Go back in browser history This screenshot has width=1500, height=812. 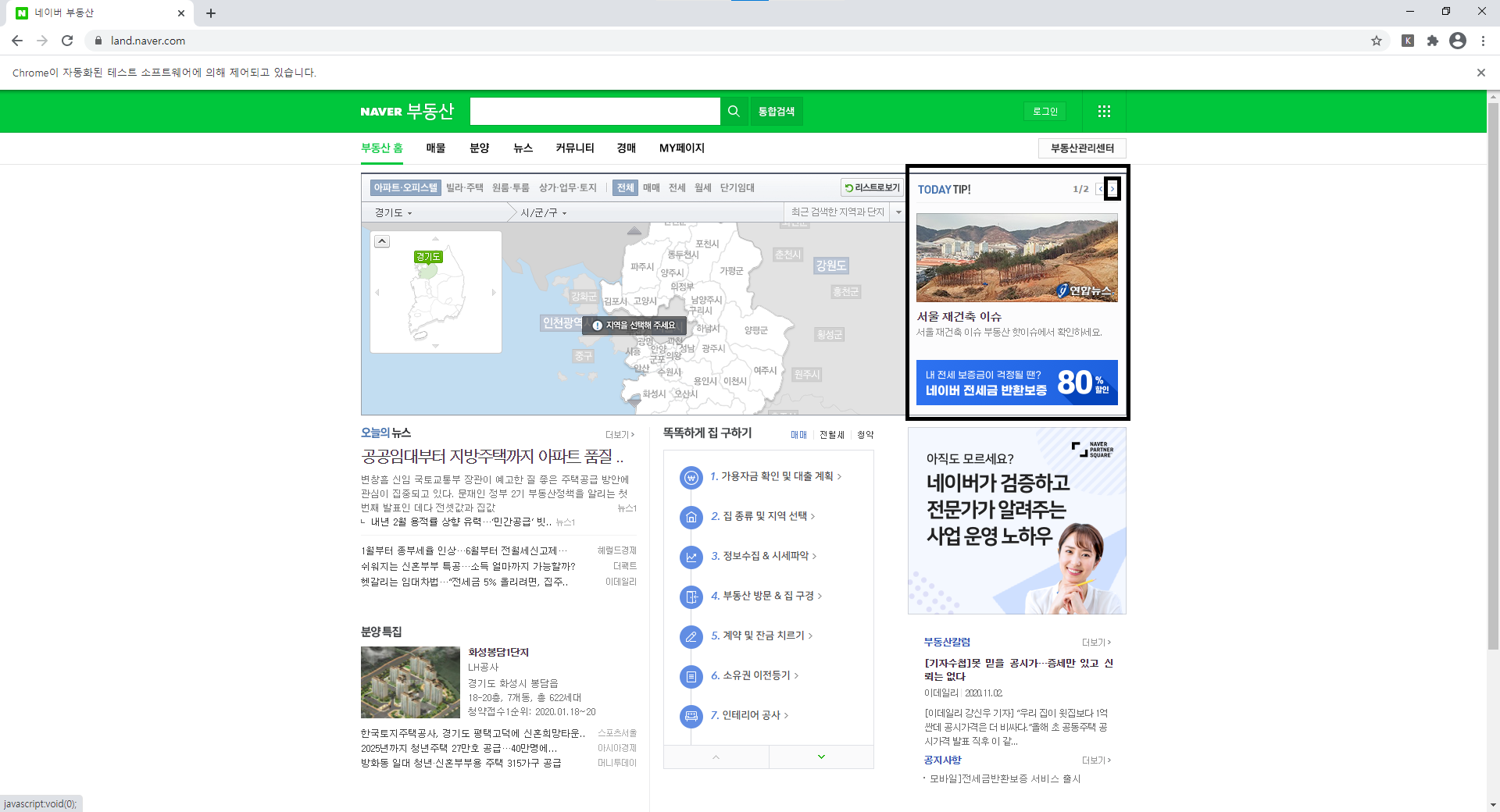pos(17,41)
